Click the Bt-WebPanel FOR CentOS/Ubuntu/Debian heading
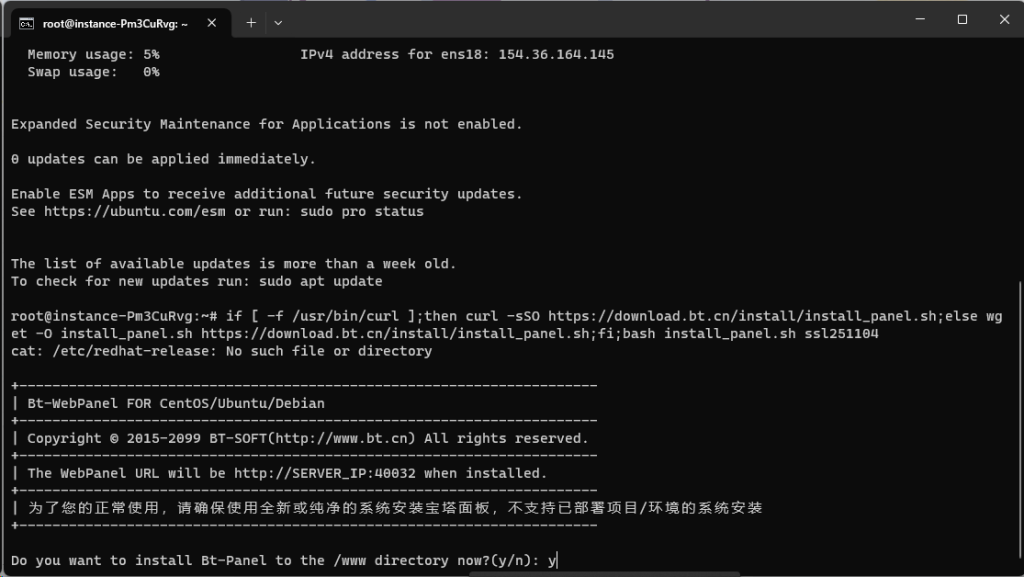This screenshot has width=1024, height=577. 176,403
